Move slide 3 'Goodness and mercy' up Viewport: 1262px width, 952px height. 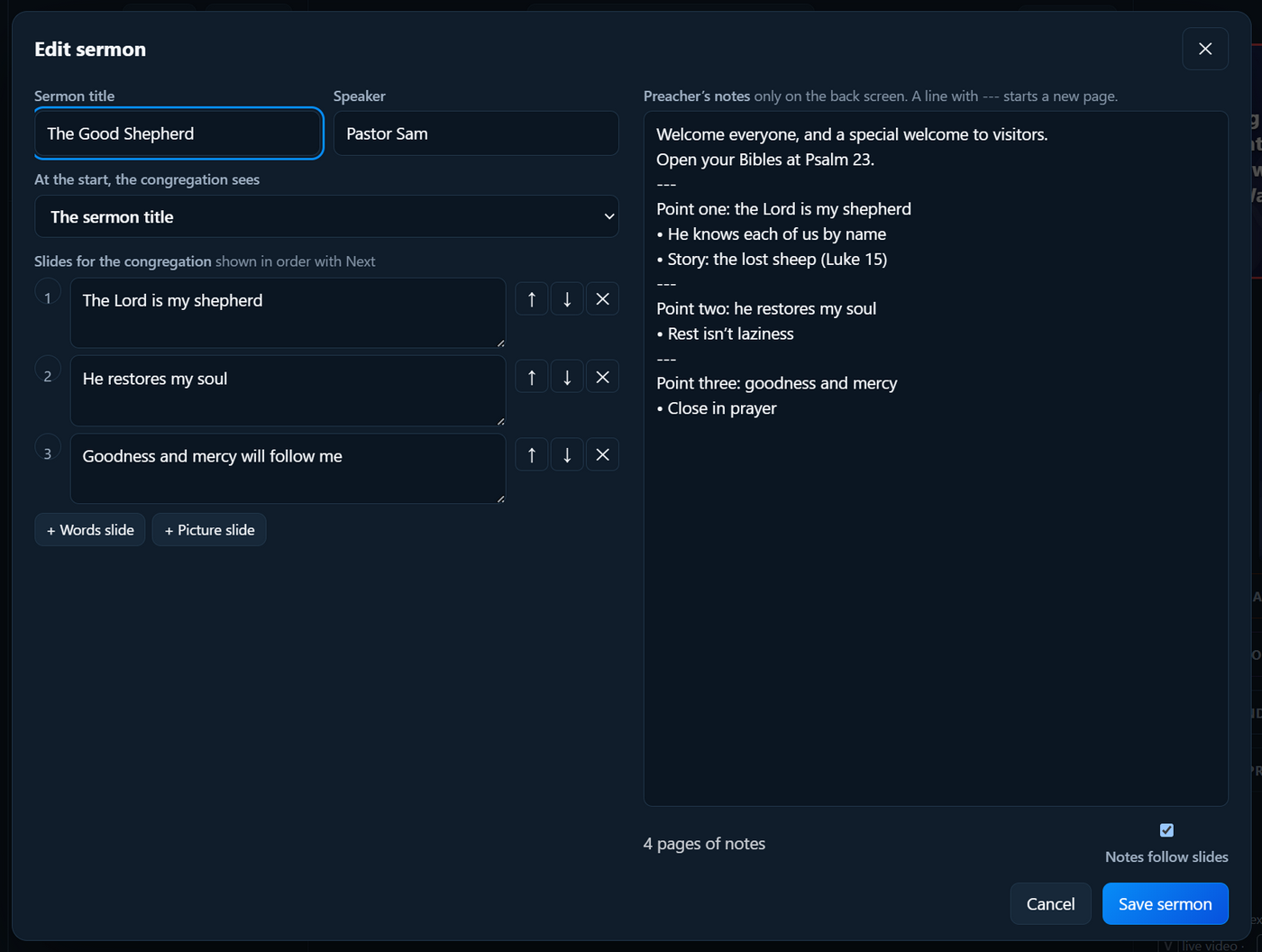(532, 454)
